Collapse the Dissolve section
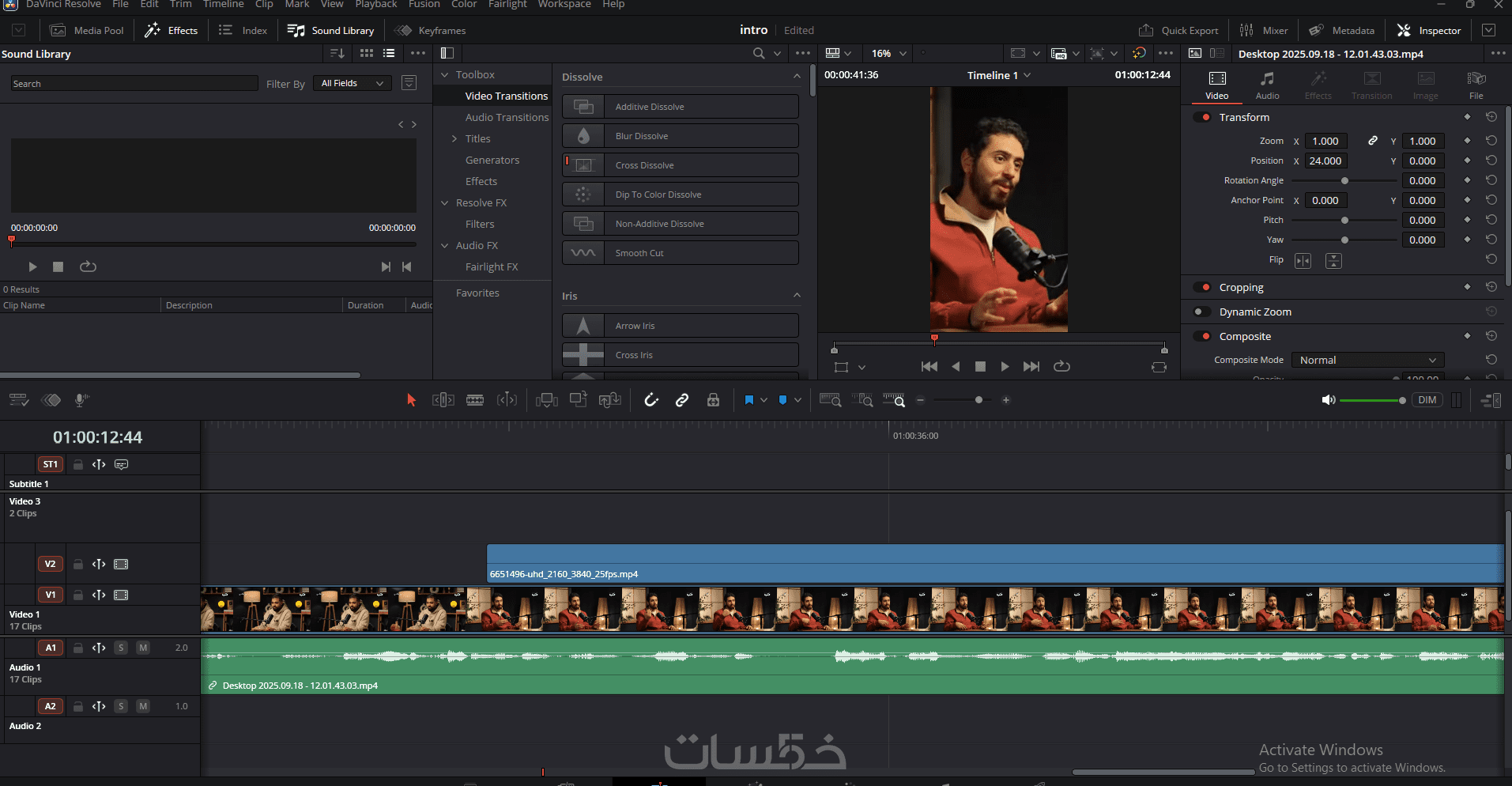The height and width of the screenshot is (786, 1512). [797, 77]
